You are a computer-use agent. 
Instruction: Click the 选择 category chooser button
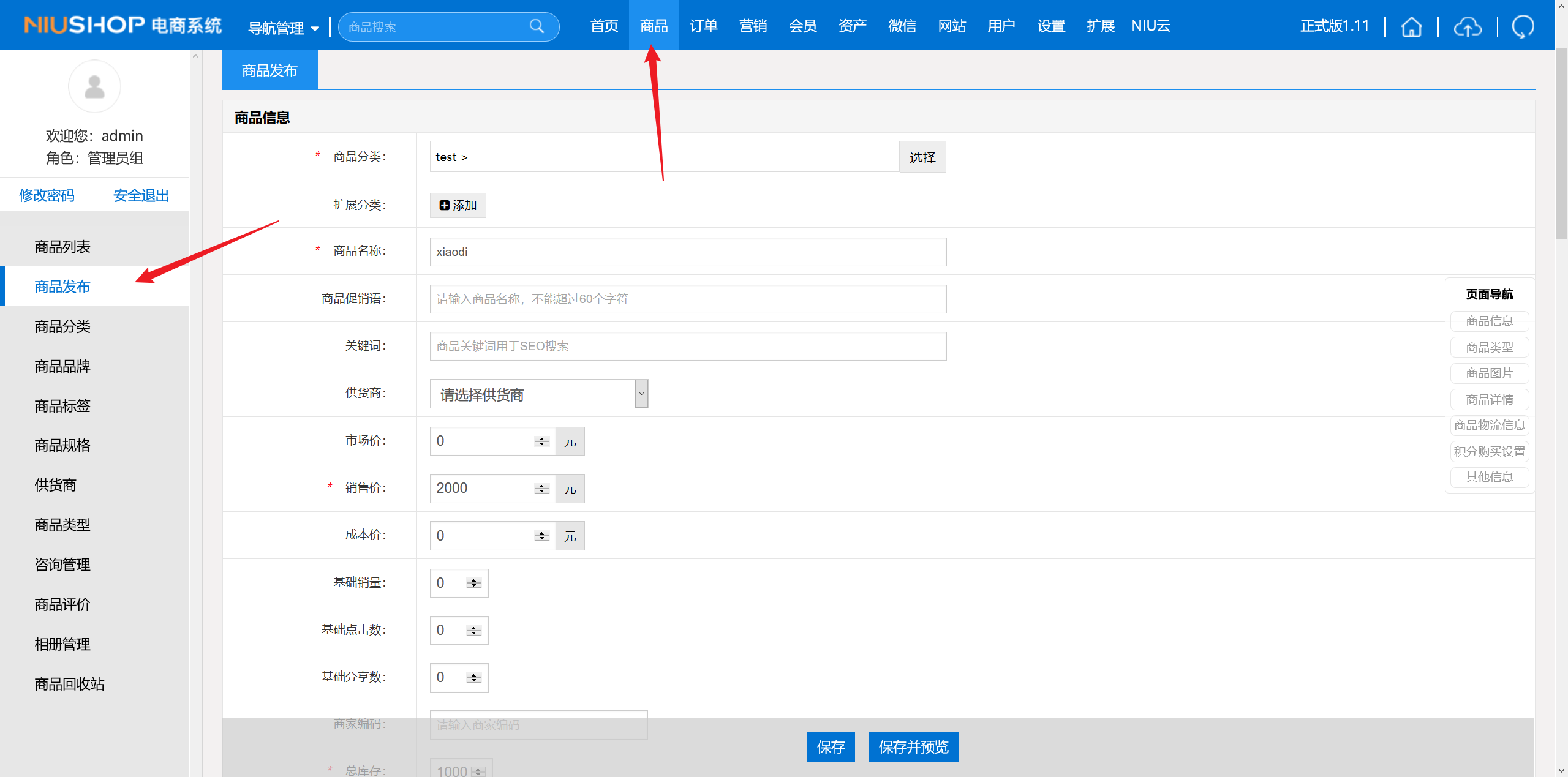(922, 157)
